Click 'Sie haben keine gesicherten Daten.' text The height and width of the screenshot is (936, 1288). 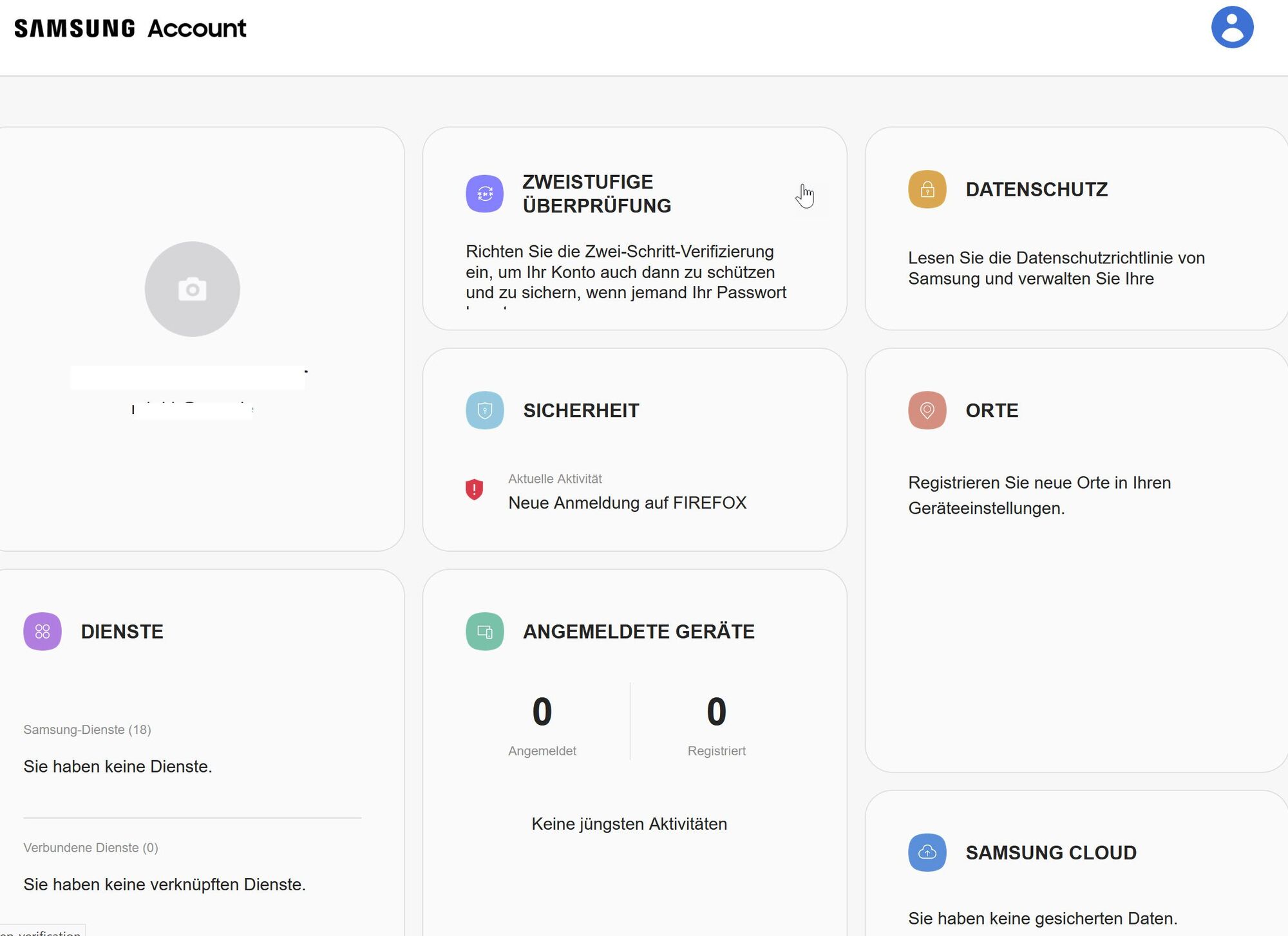point(1043,919)
